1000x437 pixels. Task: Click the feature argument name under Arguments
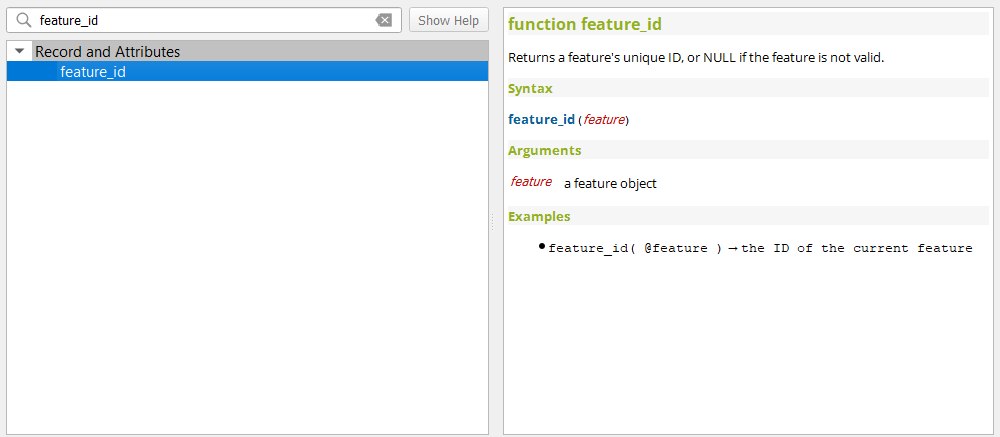pos(531,182)
